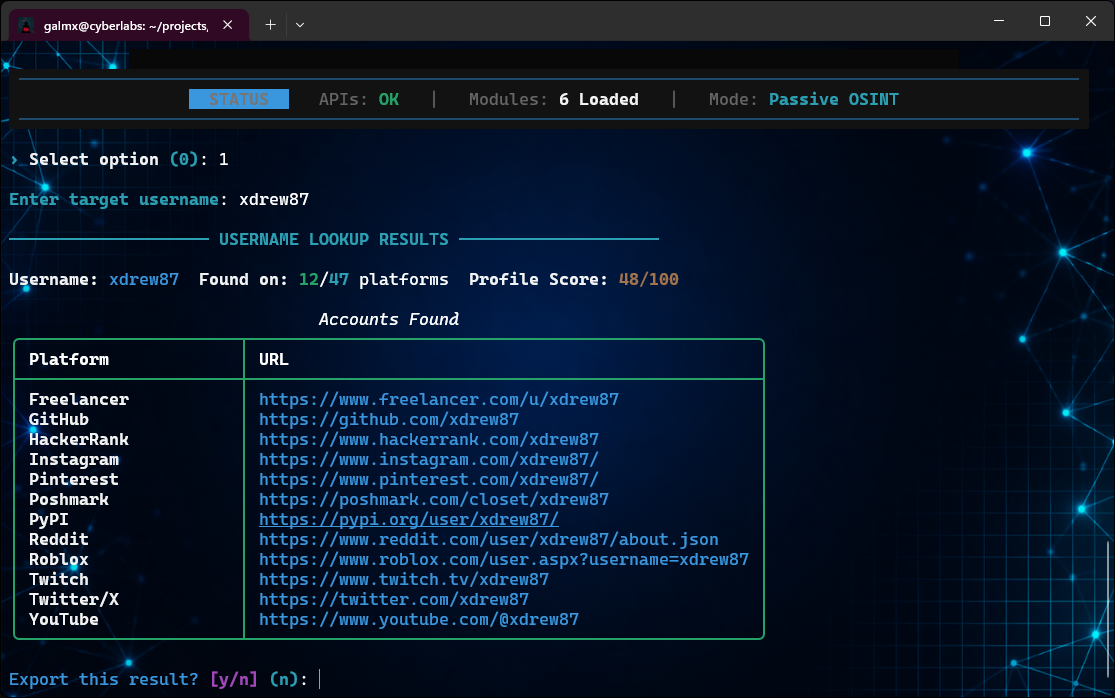Select the STATUS indicator badge

coord(238,99)
